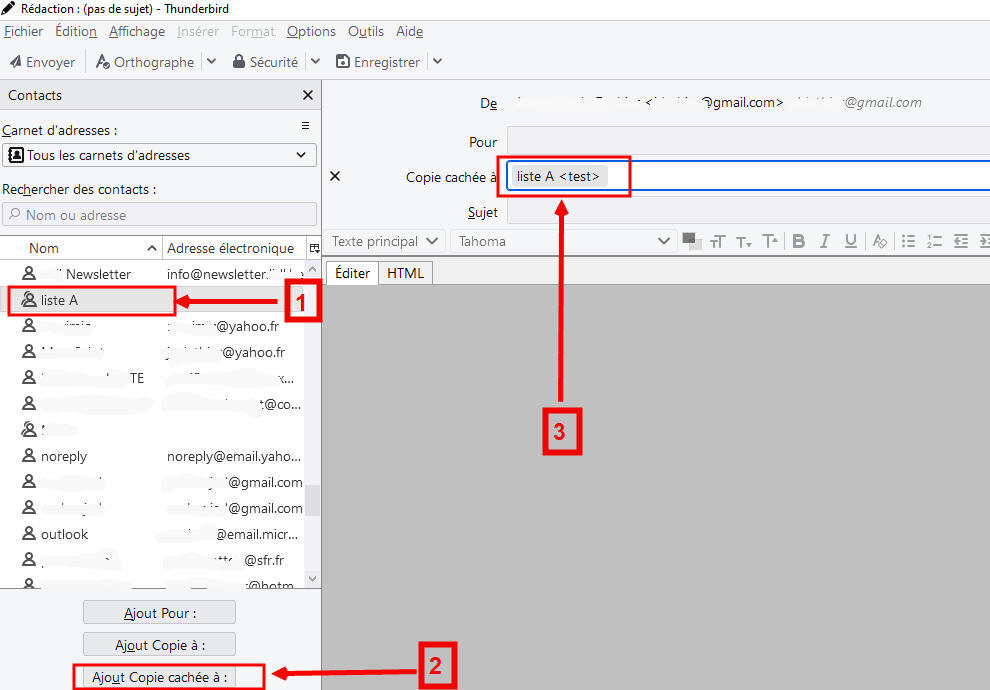Click the person icon beside noreply
Screen dimensions: 990x690
click(28, 455)
